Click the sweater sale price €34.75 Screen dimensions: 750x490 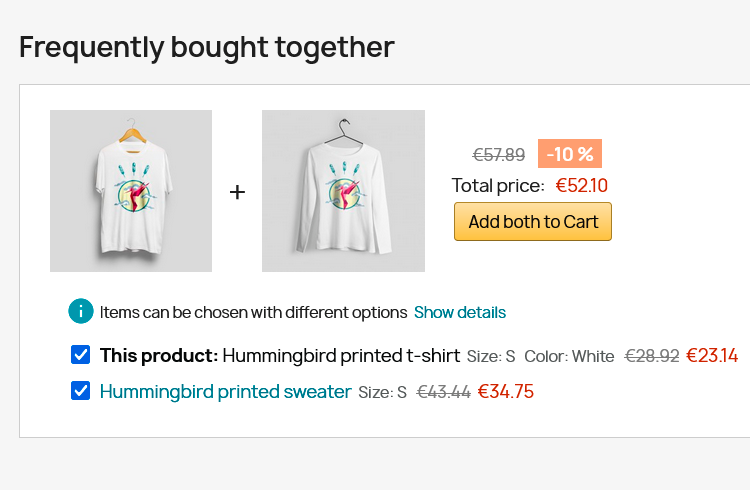click(506, 392)
